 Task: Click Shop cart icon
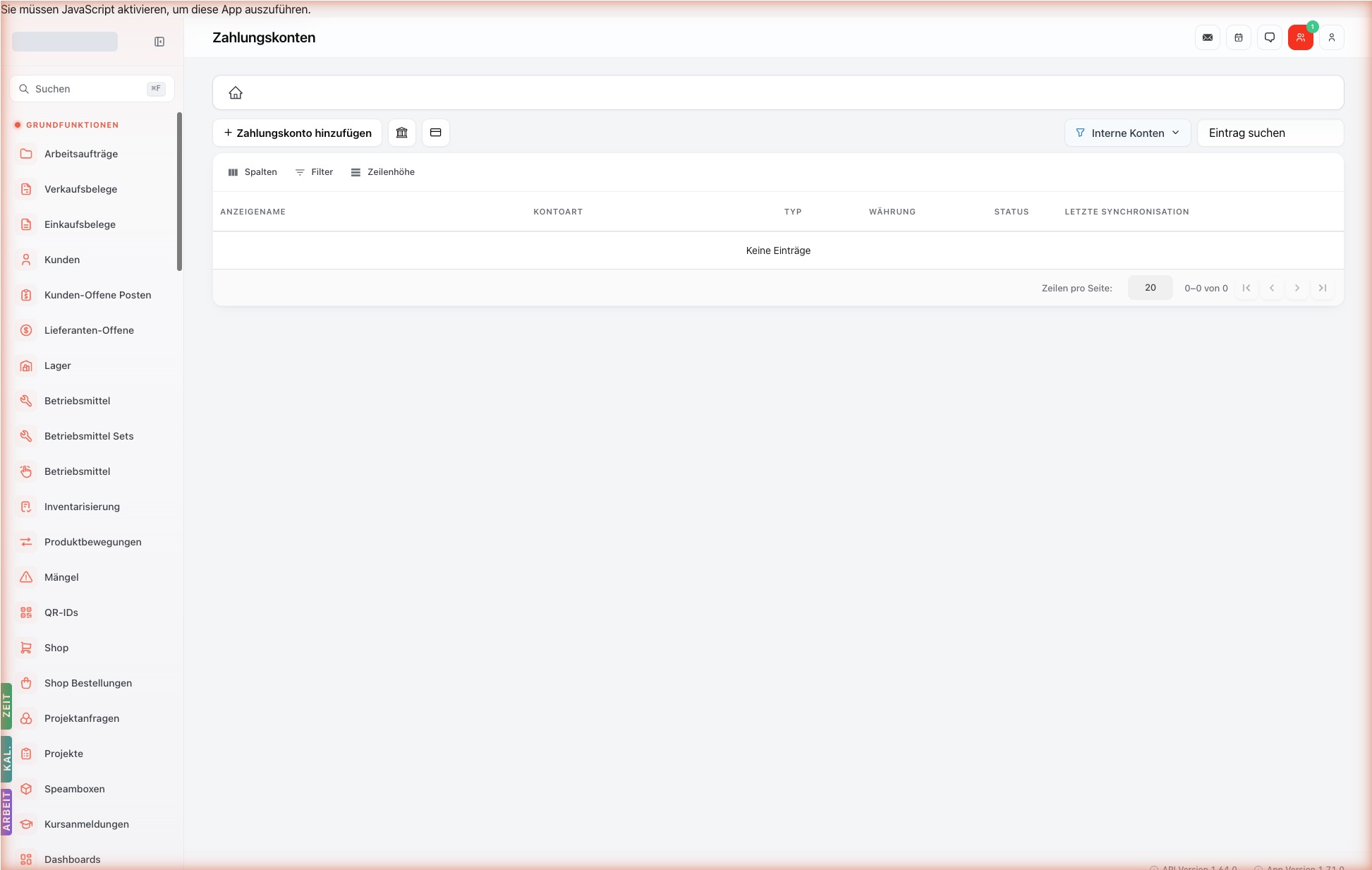coord(26,648)
